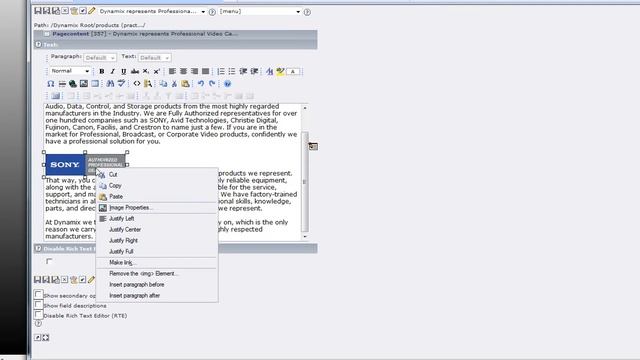Viewport: 640px width, 360px height.
Task: Tick the checkbox under Disable Rich Text section
Action: 49,261
